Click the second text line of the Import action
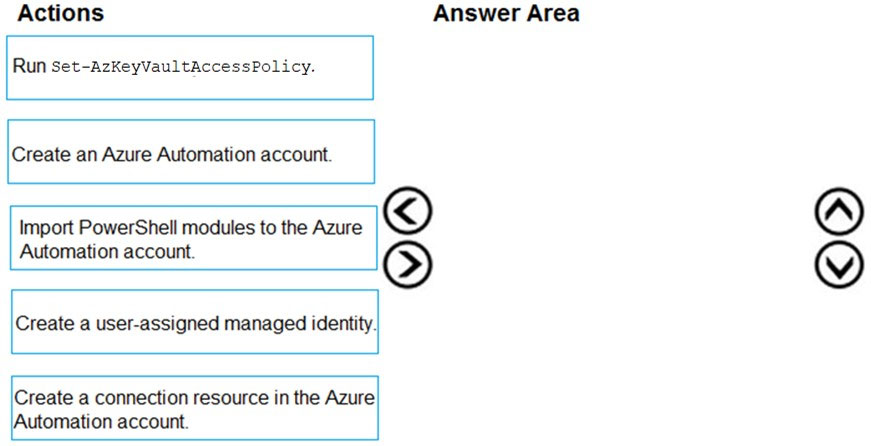This screenshot has width=871, height=446. (x=105, y=251)
